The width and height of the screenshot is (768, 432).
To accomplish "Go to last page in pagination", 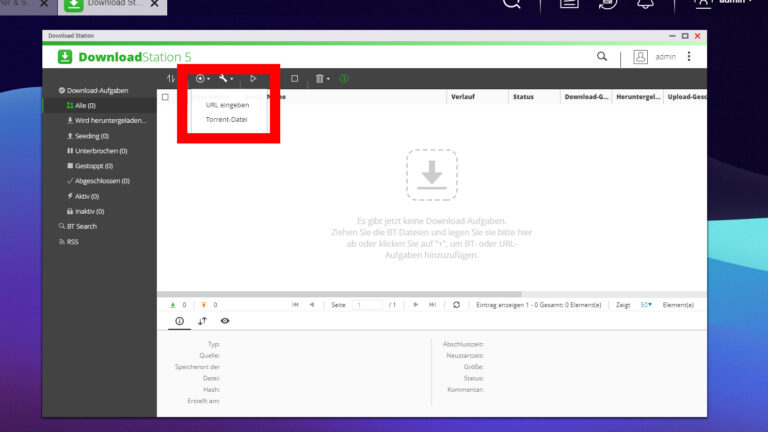I will 432,305.
